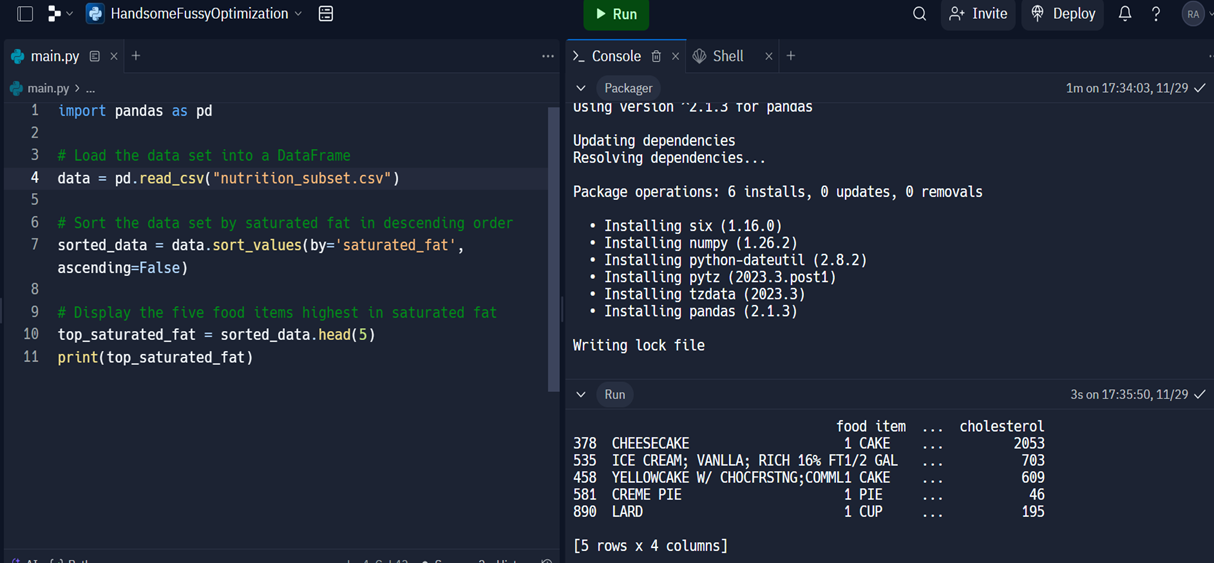
Task: Toggle the left sidebar panel icon
Action: click(x=25, y=14)
